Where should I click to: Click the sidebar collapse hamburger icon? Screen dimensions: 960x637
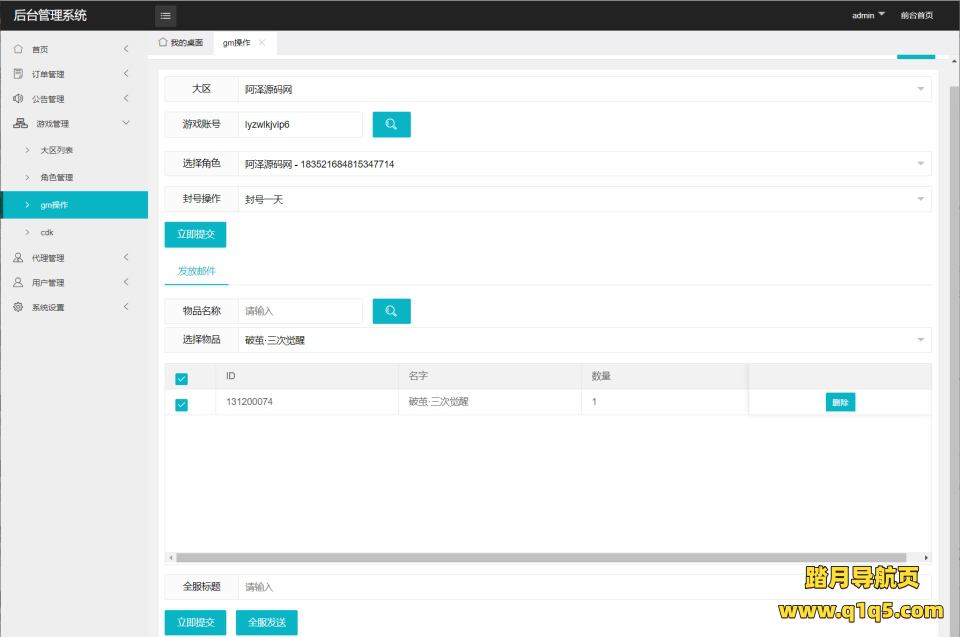click(166, 15)
